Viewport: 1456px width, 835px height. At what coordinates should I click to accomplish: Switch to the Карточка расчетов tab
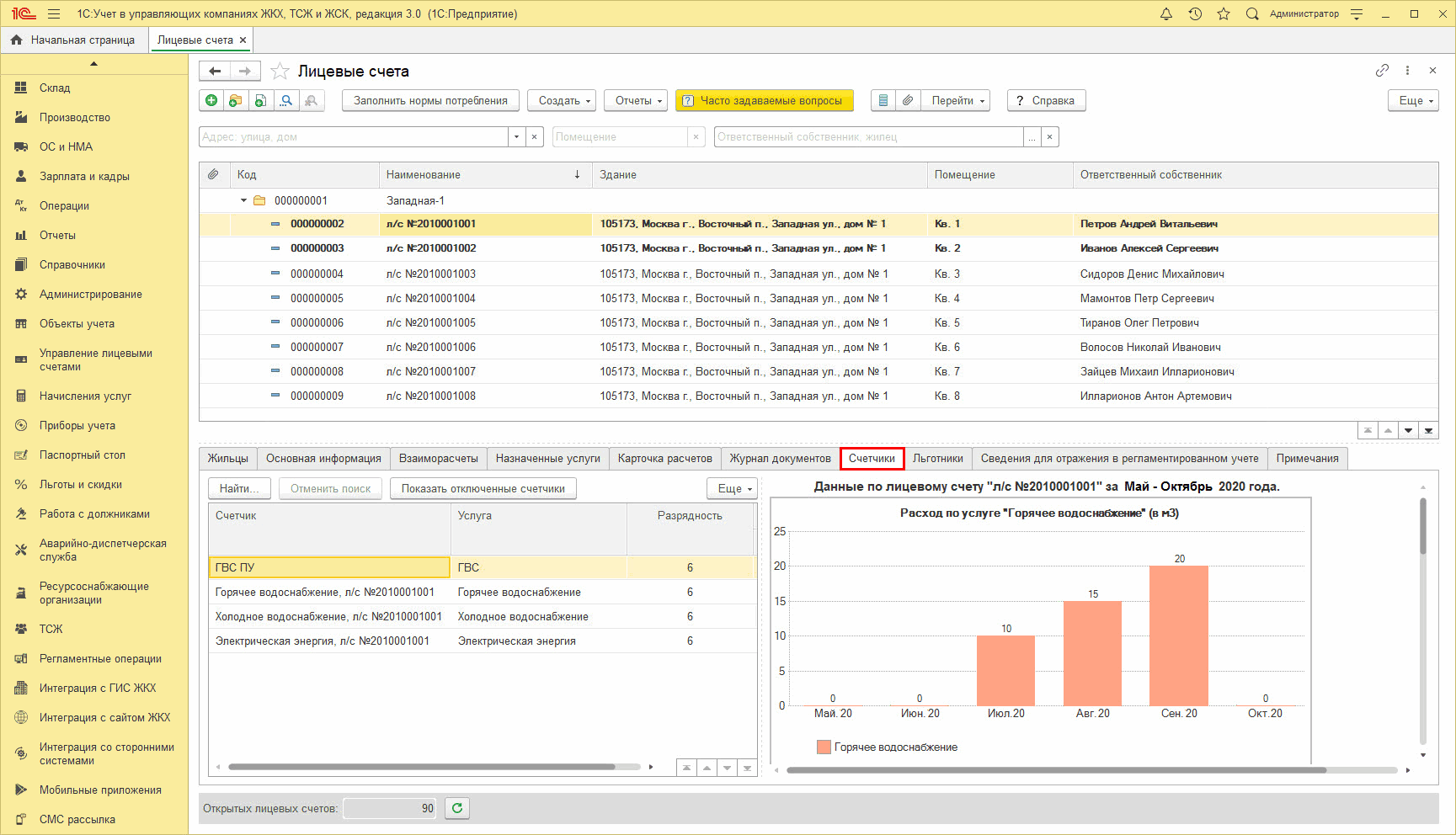point(664,458)
